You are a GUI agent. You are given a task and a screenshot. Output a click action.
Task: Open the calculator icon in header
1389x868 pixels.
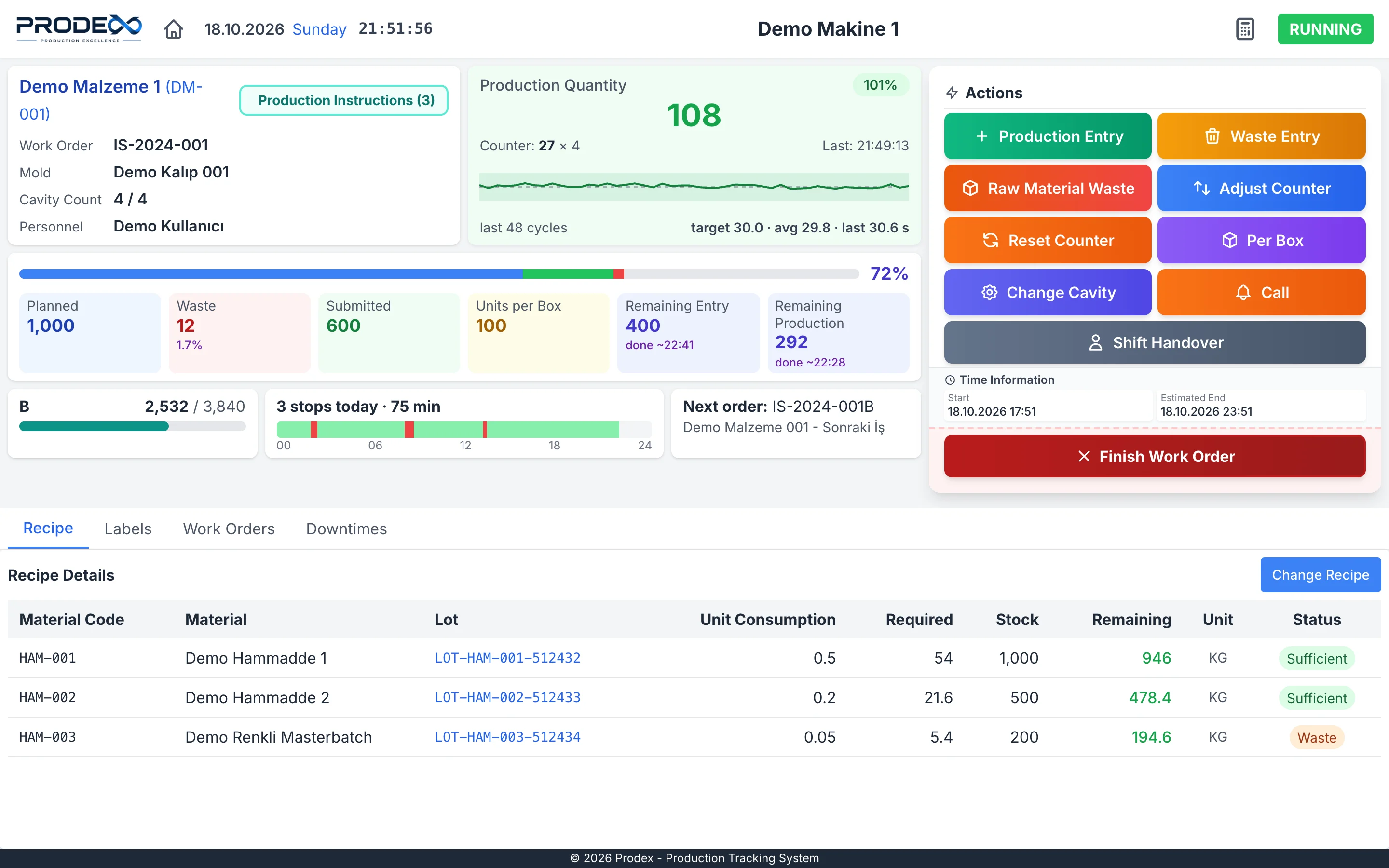click(1245, 29)
